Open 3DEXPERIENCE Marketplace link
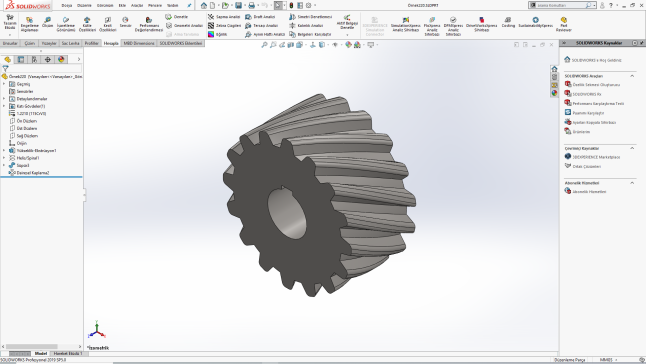 [x=596, y=157]
